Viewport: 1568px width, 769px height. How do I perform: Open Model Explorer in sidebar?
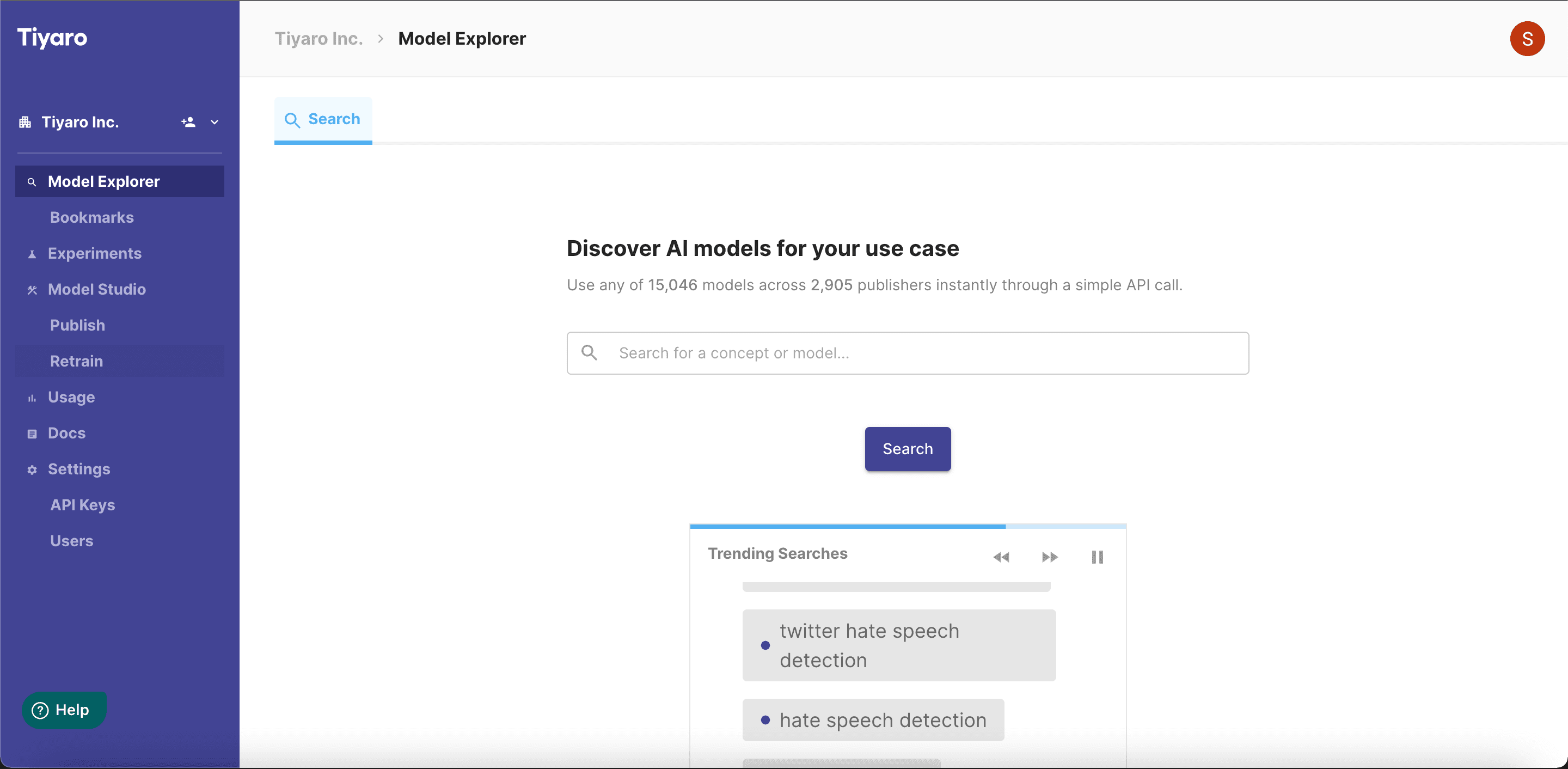pyautogui.click(x=120, y=181)
